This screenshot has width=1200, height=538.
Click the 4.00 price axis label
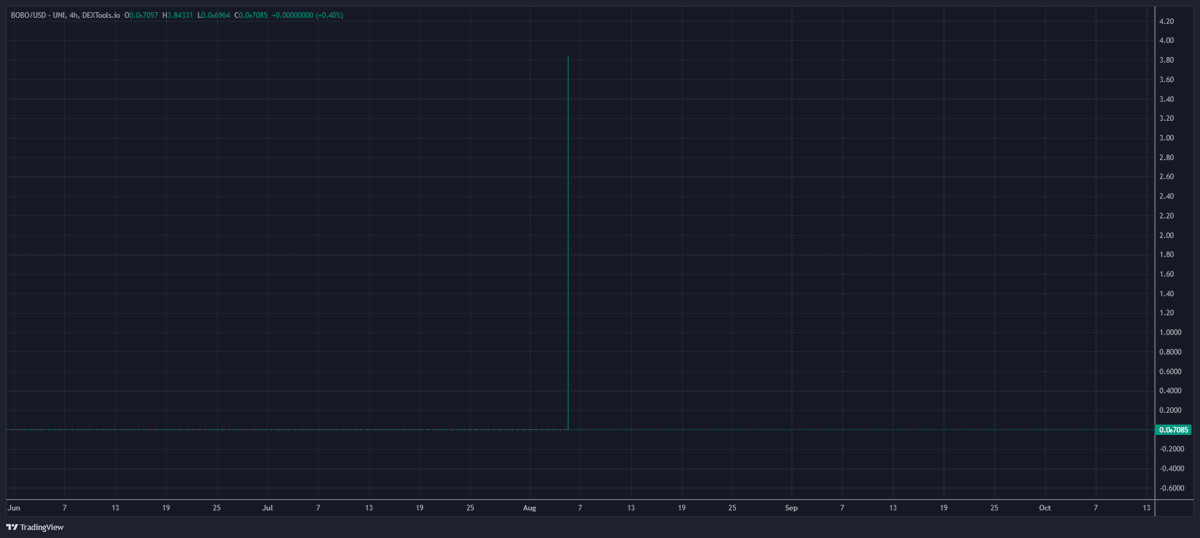[1166, 41]
